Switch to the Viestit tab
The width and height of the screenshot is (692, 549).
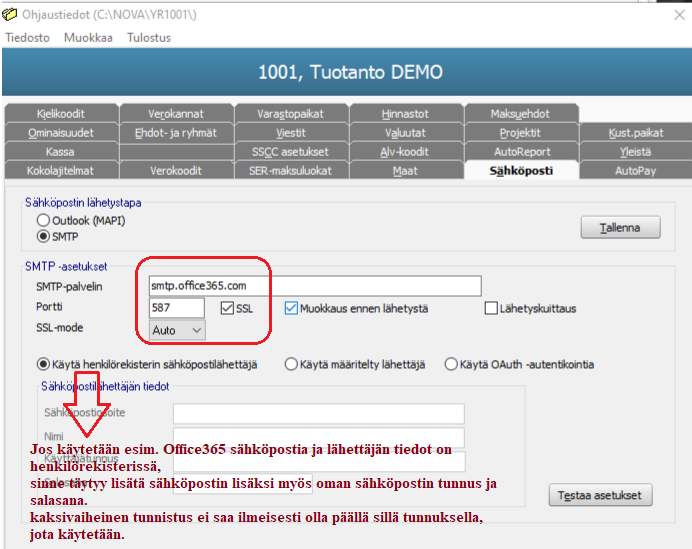(x=291, y=133)
